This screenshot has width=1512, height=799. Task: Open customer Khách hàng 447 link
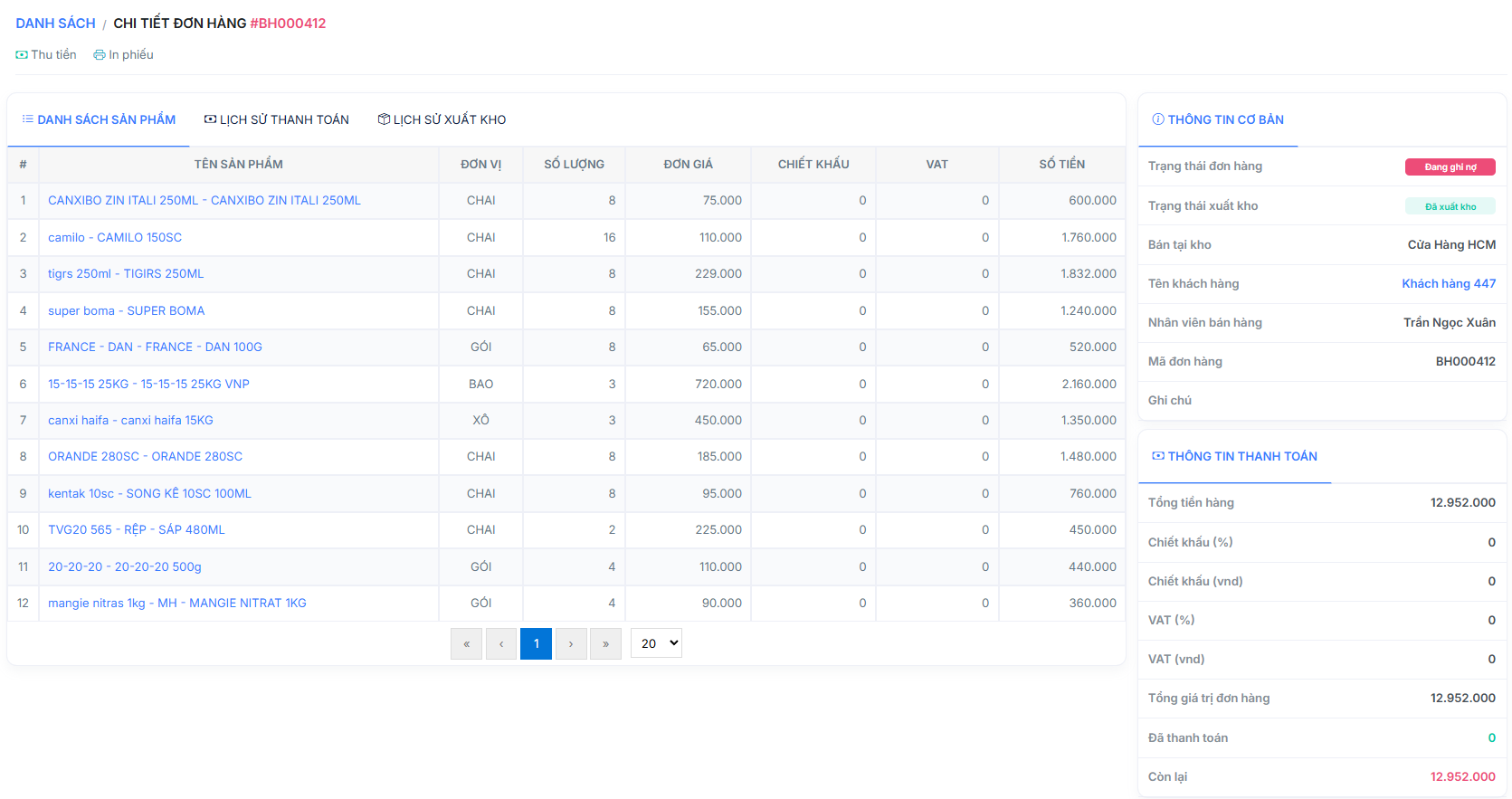pos(1448,283)
